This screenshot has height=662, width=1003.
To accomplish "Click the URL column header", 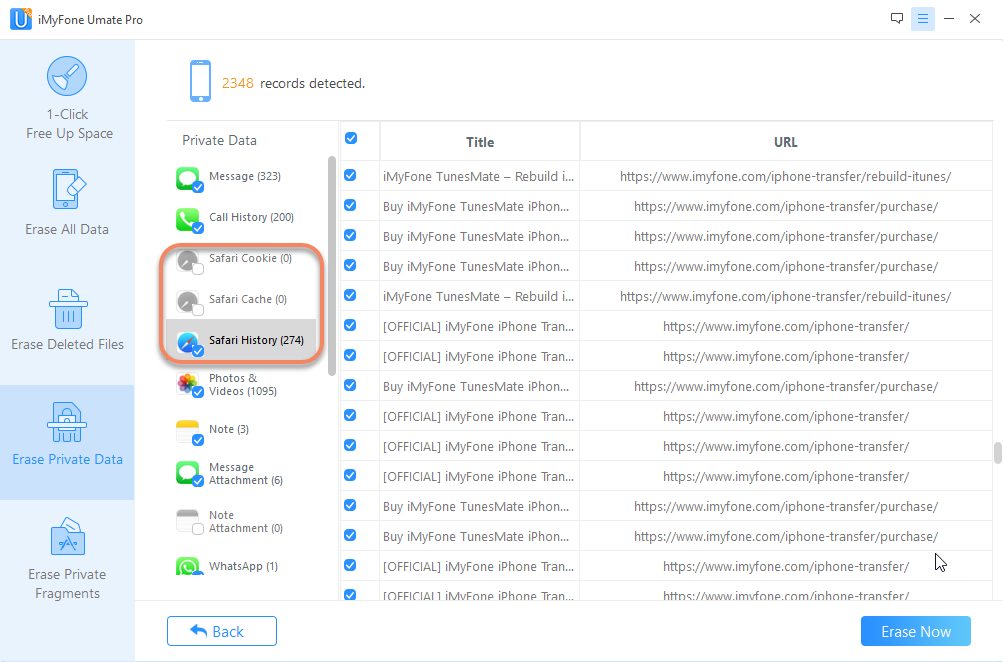I will tap(786, 142).
